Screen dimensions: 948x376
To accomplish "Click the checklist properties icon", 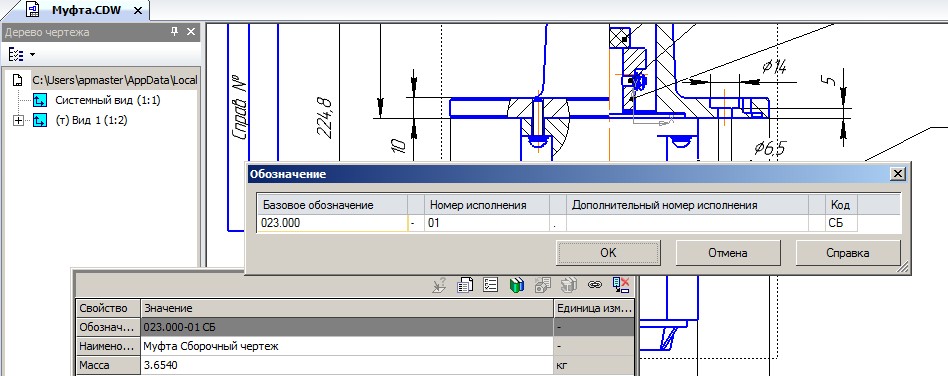I will tap(490, 285).
